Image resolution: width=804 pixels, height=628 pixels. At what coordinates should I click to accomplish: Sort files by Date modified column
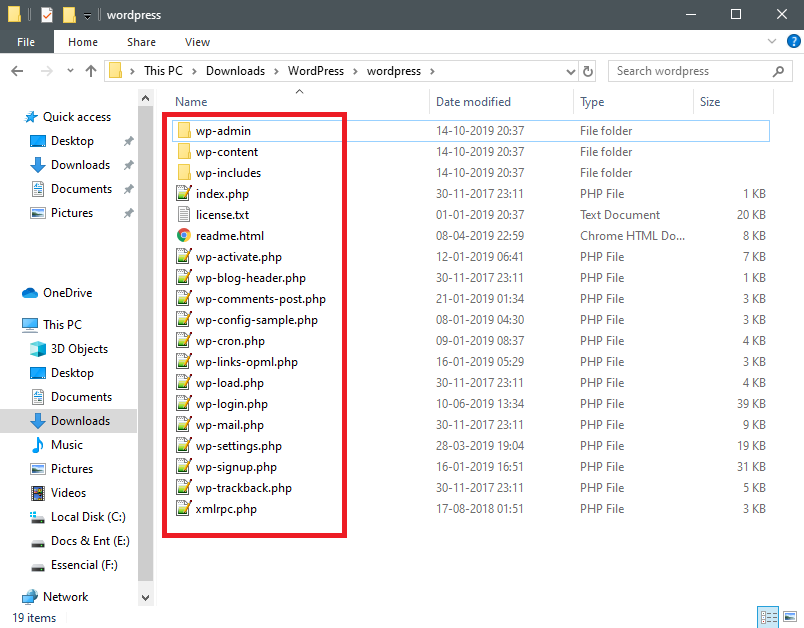point(473,102)
